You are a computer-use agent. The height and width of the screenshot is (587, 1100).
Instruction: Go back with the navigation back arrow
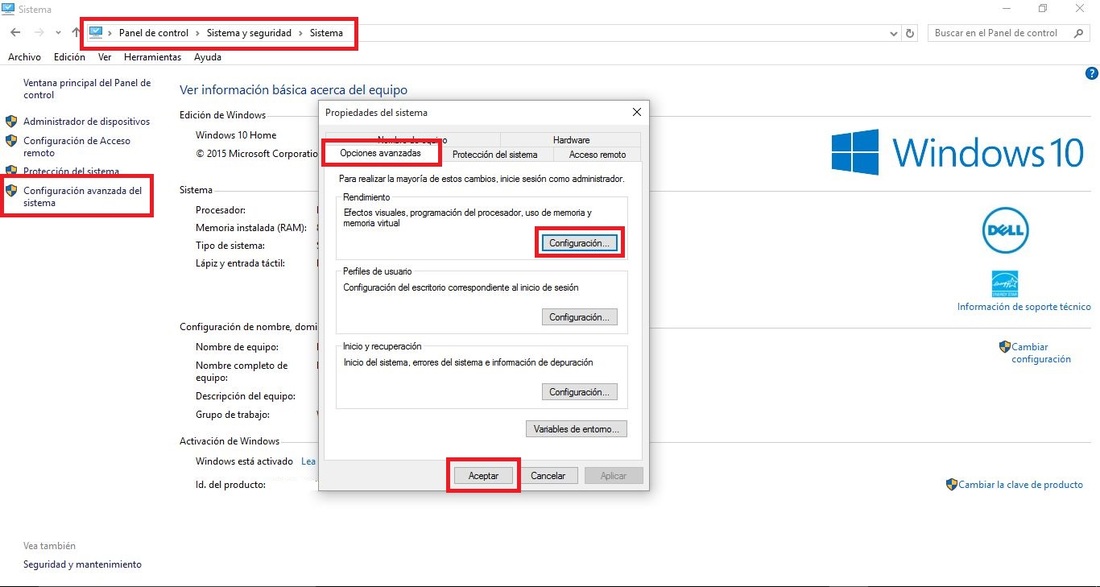16,33
